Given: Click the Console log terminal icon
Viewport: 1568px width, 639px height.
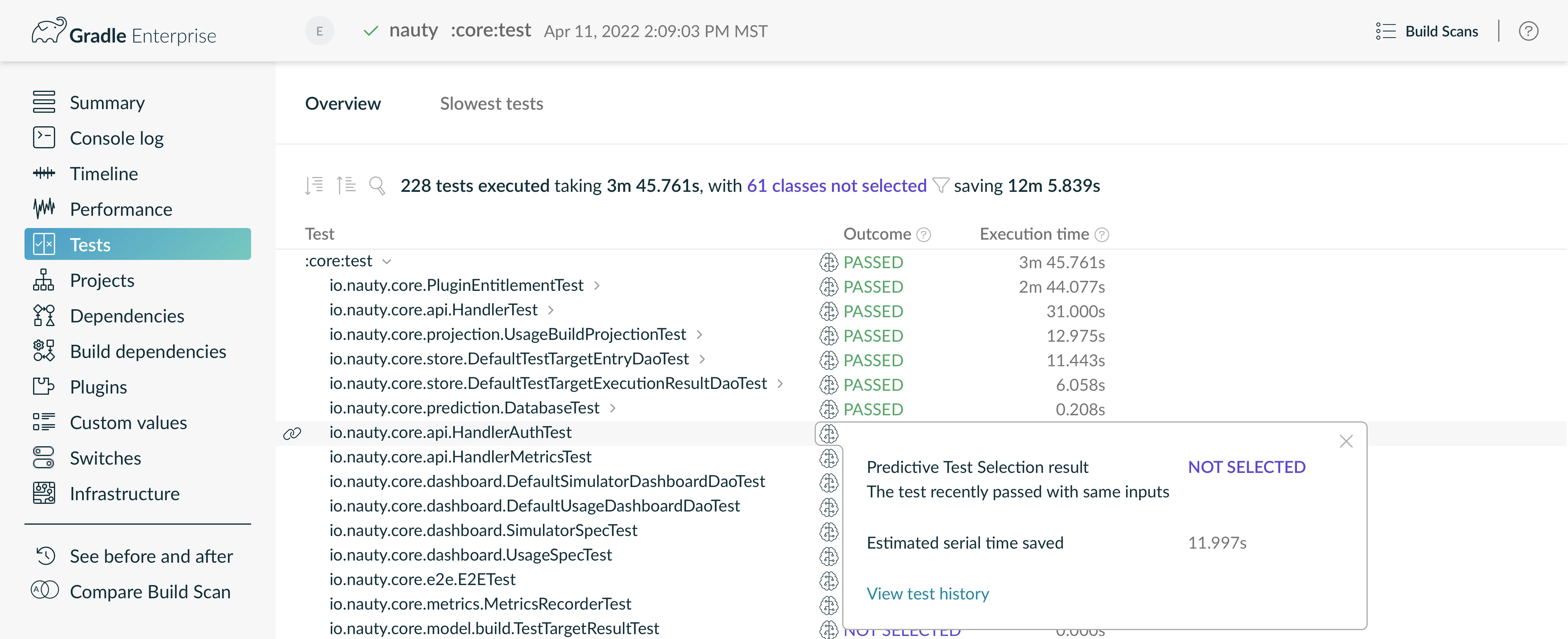Looking at the screenshot, I should [44, 138].
